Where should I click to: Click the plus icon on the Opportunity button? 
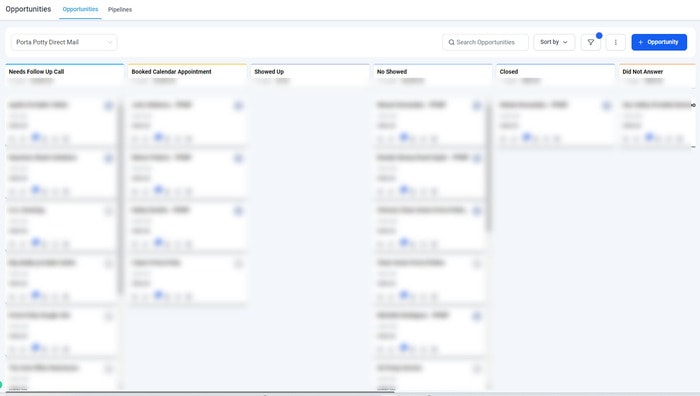coord(640,42)
